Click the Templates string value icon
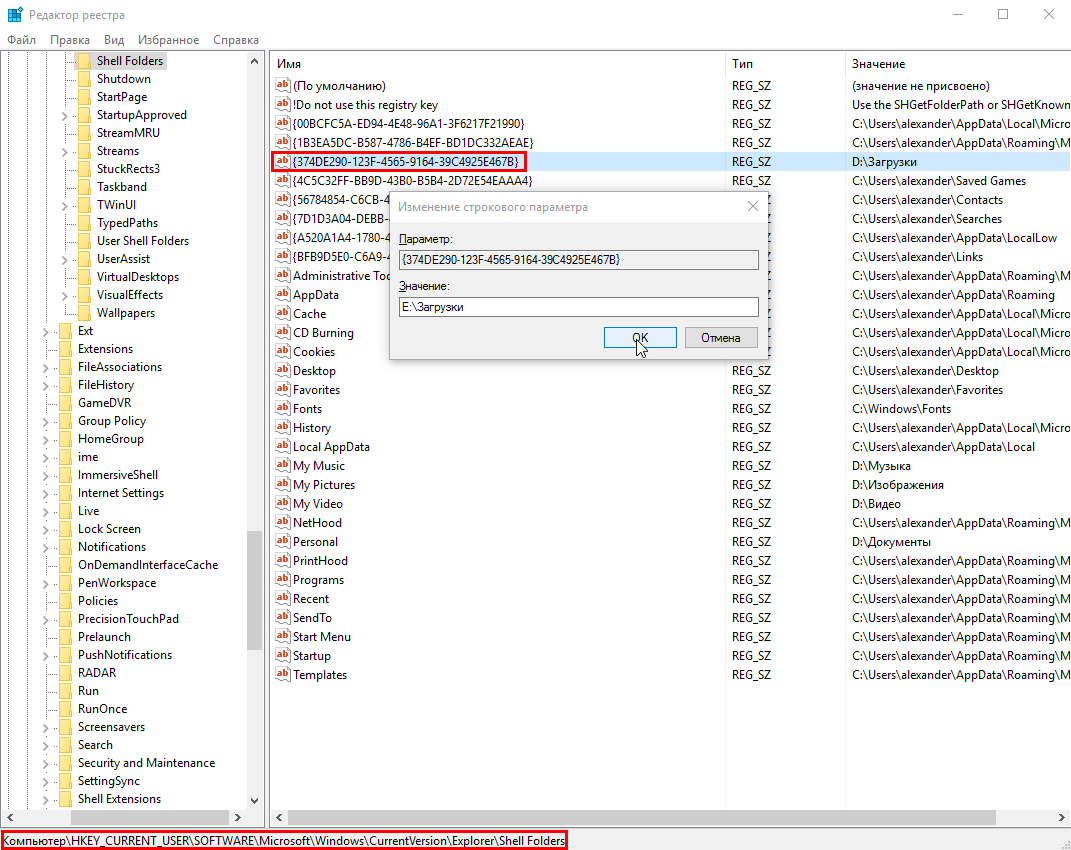The image size is (1071, 850). pyautogui.click(x=282, y=675)
